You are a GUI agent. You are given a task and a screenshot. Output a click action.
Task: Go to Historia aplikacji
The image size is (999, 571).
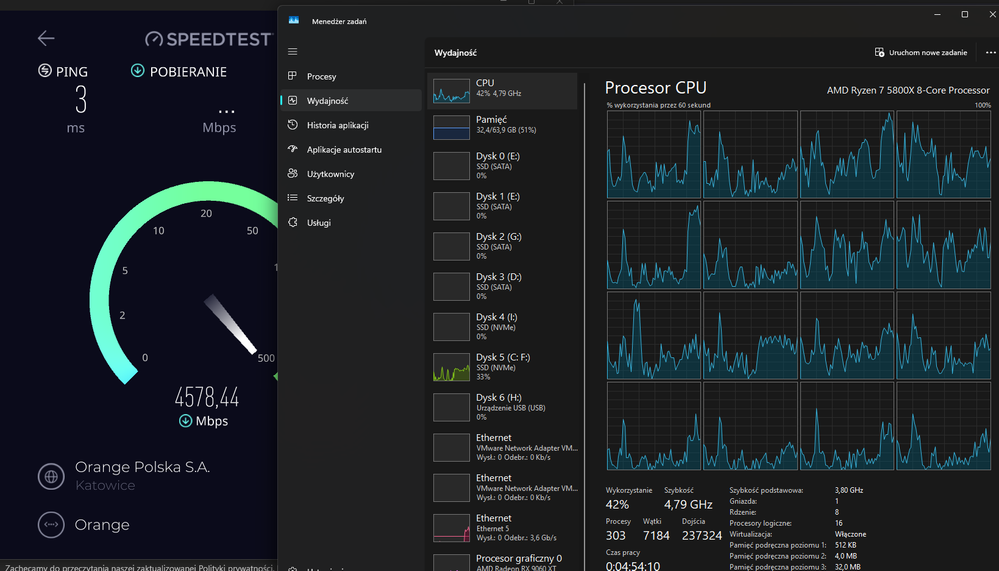pyautogui.click(x=351, y=125)
